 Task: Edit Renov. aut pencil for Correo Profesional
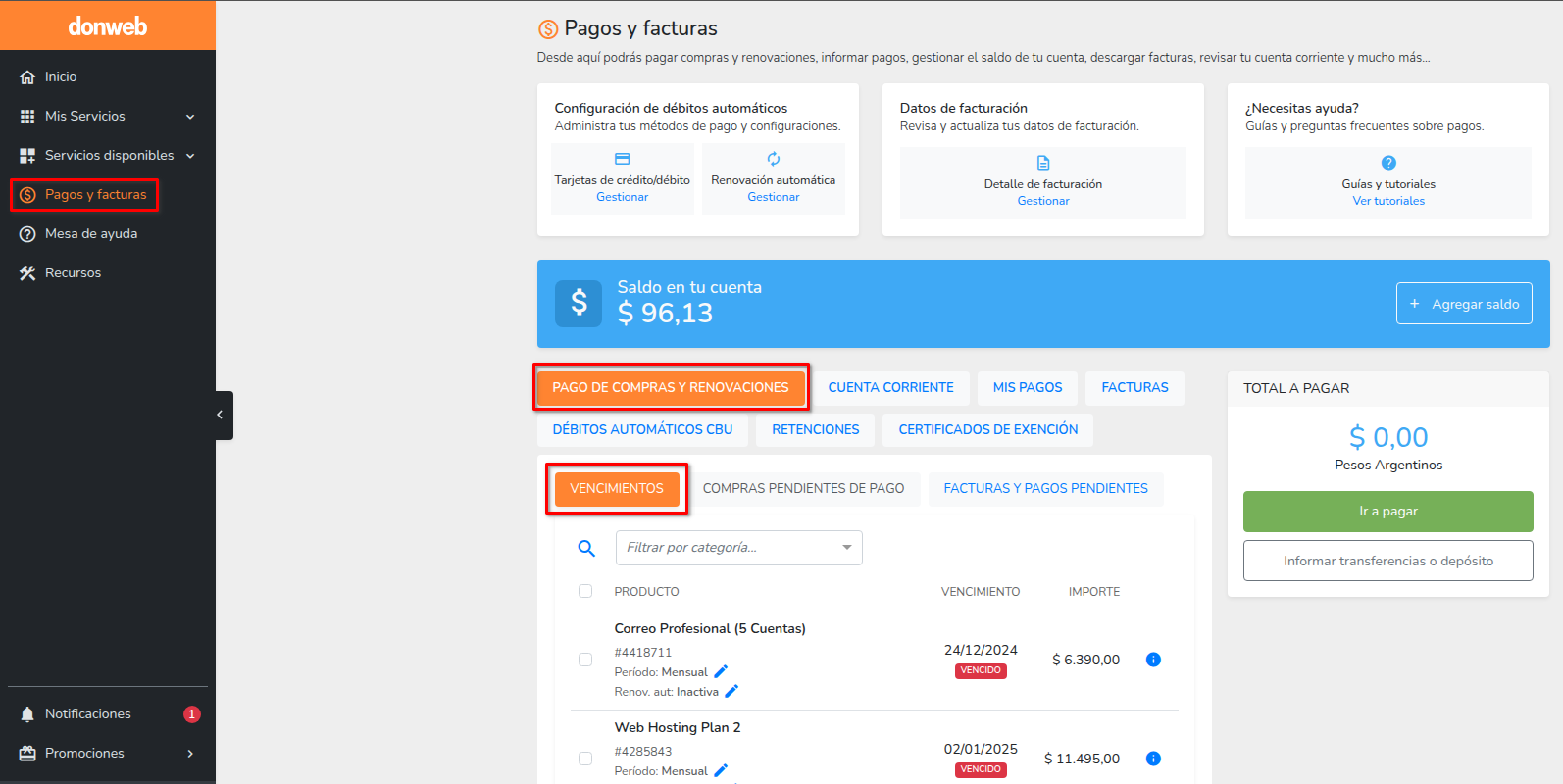click(731, 692)
